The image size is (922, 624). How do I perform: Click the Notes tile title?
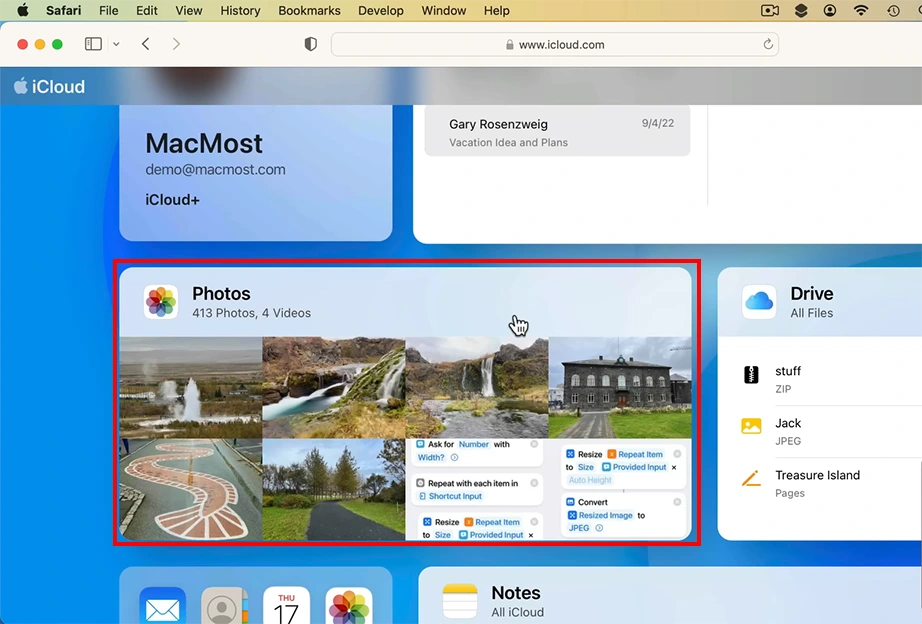click(x=516, y=593)
